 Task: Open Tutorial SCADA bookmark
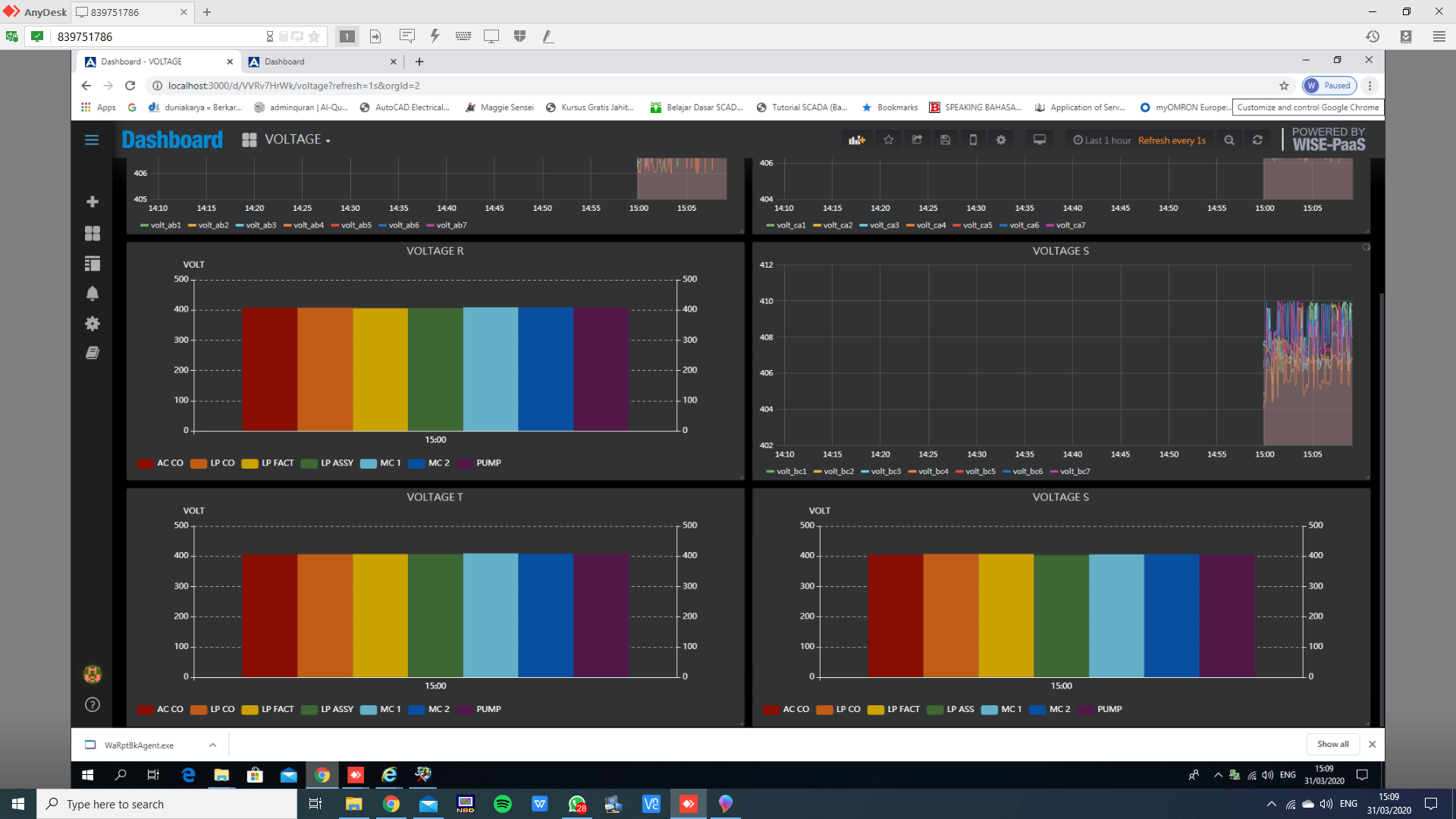tap(802, 108)
